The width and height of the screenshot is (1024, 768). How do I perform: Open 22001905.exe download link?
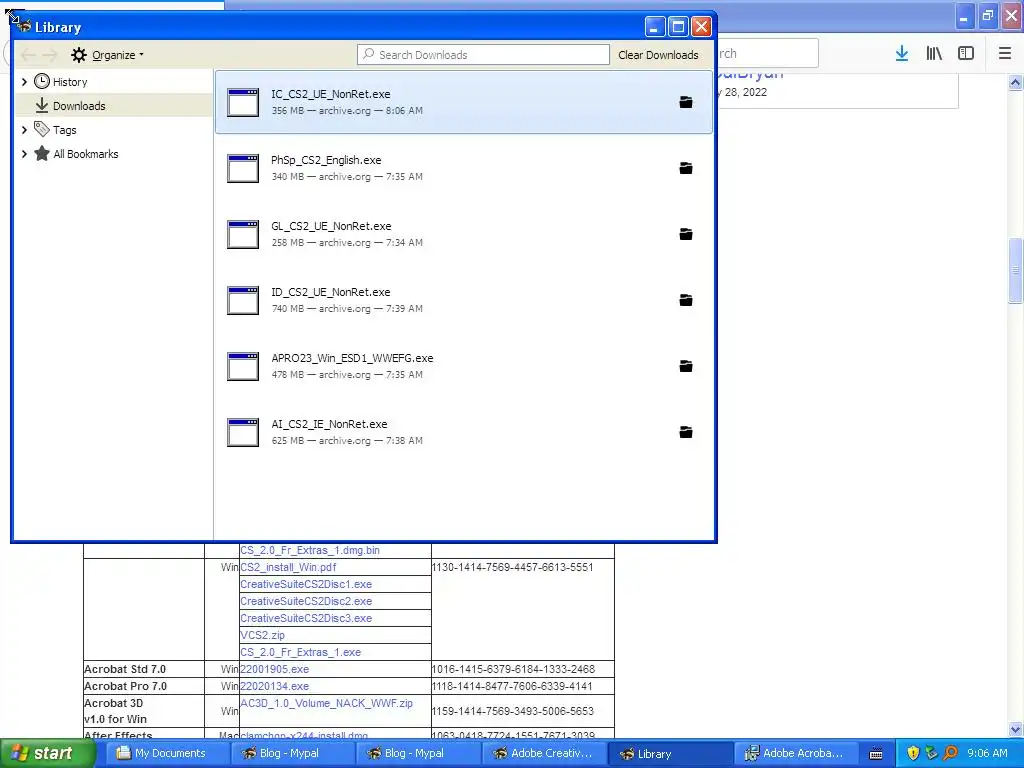[274, 669]
